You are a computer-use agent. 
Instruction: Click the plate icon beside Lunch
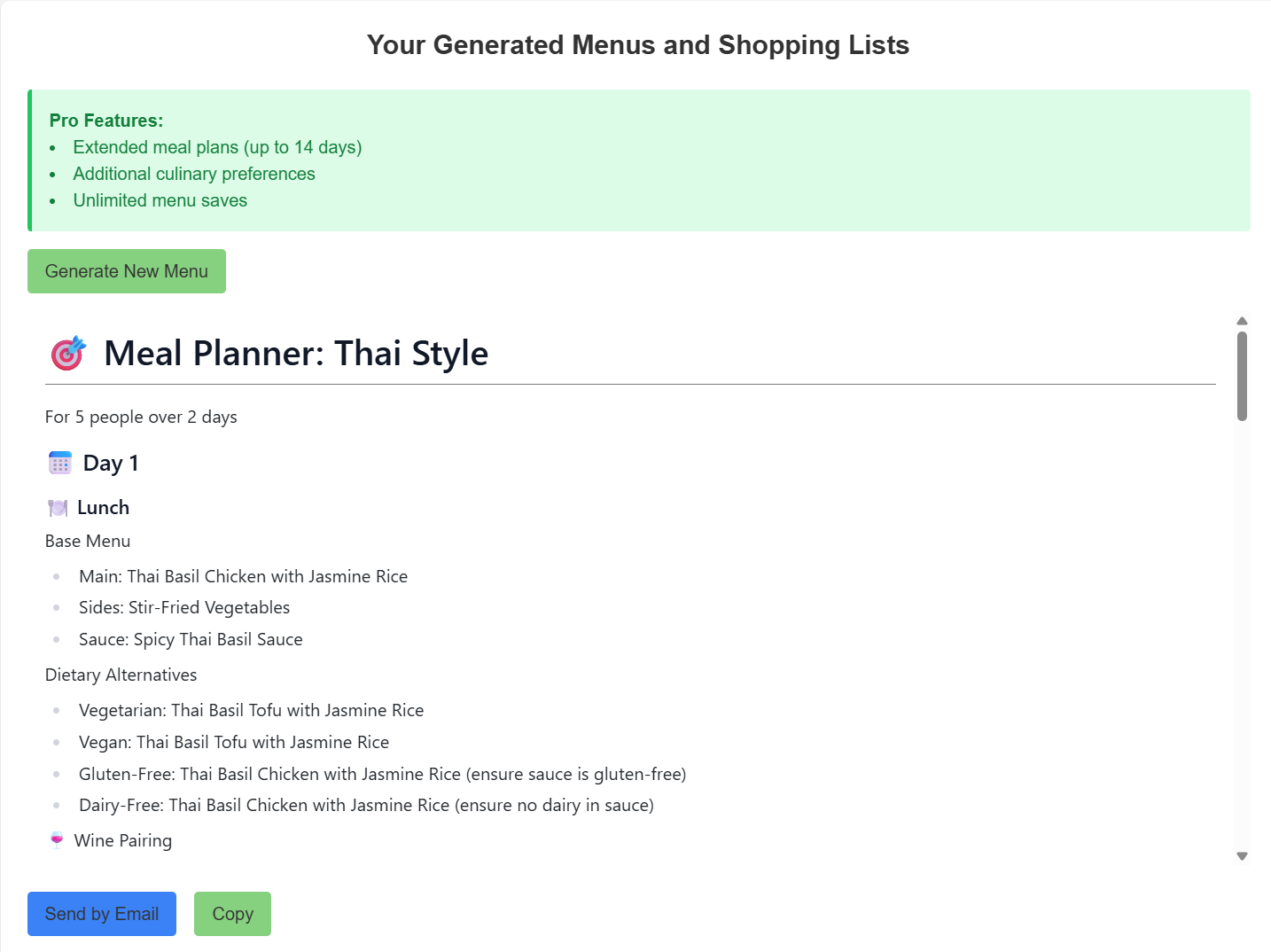click(58, 508)
